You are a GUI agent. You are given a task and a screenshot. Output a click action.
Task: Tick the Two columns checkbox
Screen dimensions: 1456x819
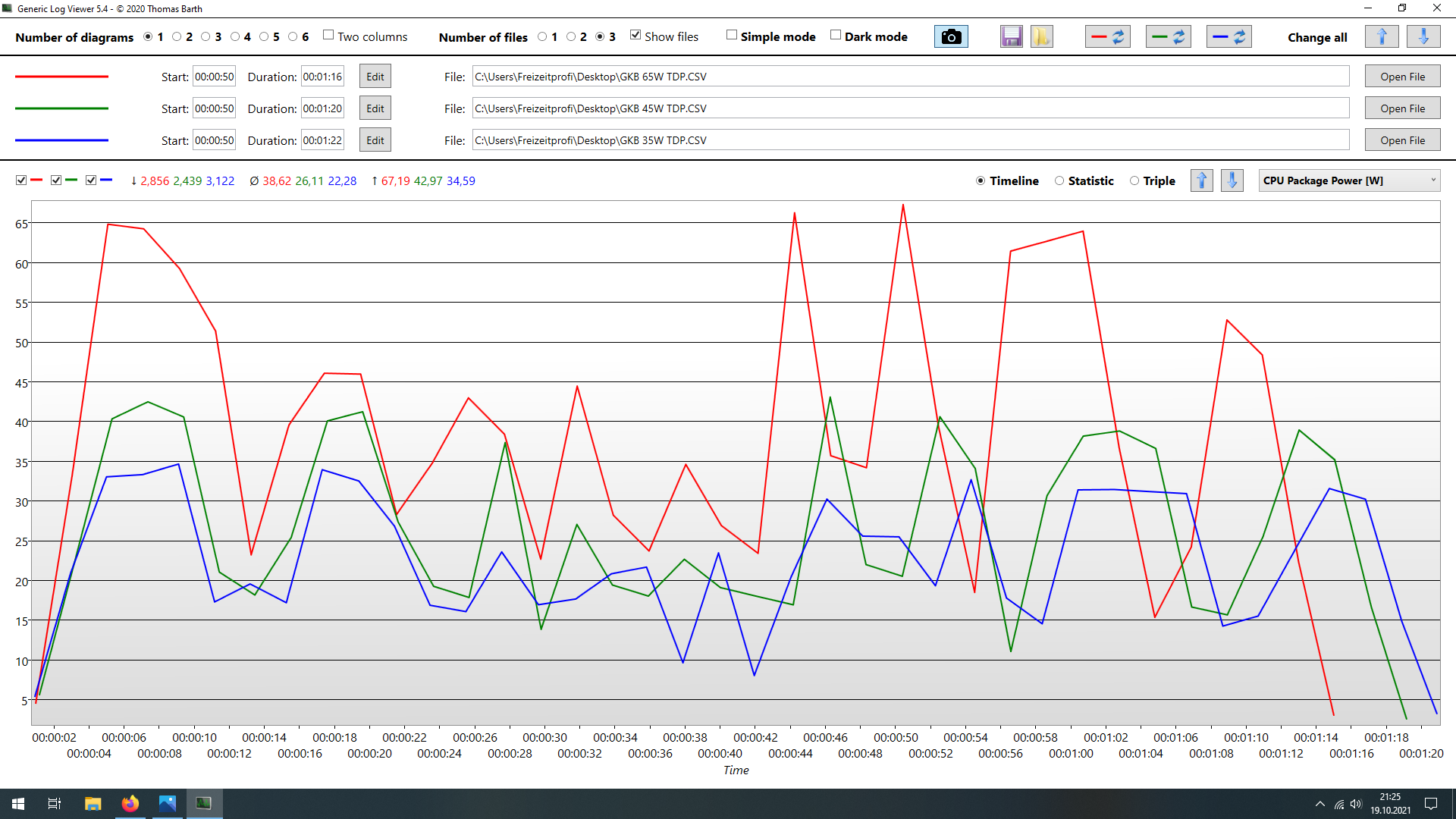tap(328, 36)
